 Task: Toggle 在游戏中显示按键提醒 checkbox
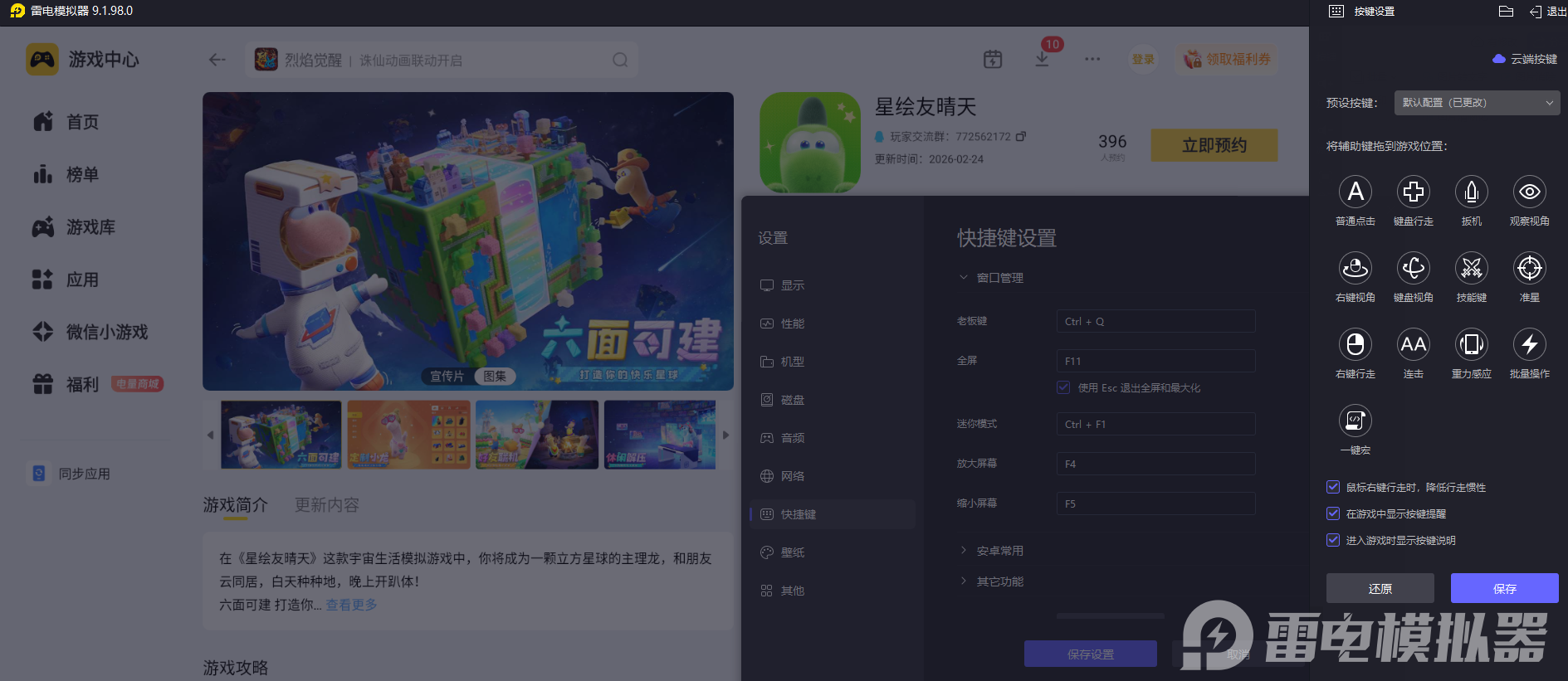pos(1333,513)
